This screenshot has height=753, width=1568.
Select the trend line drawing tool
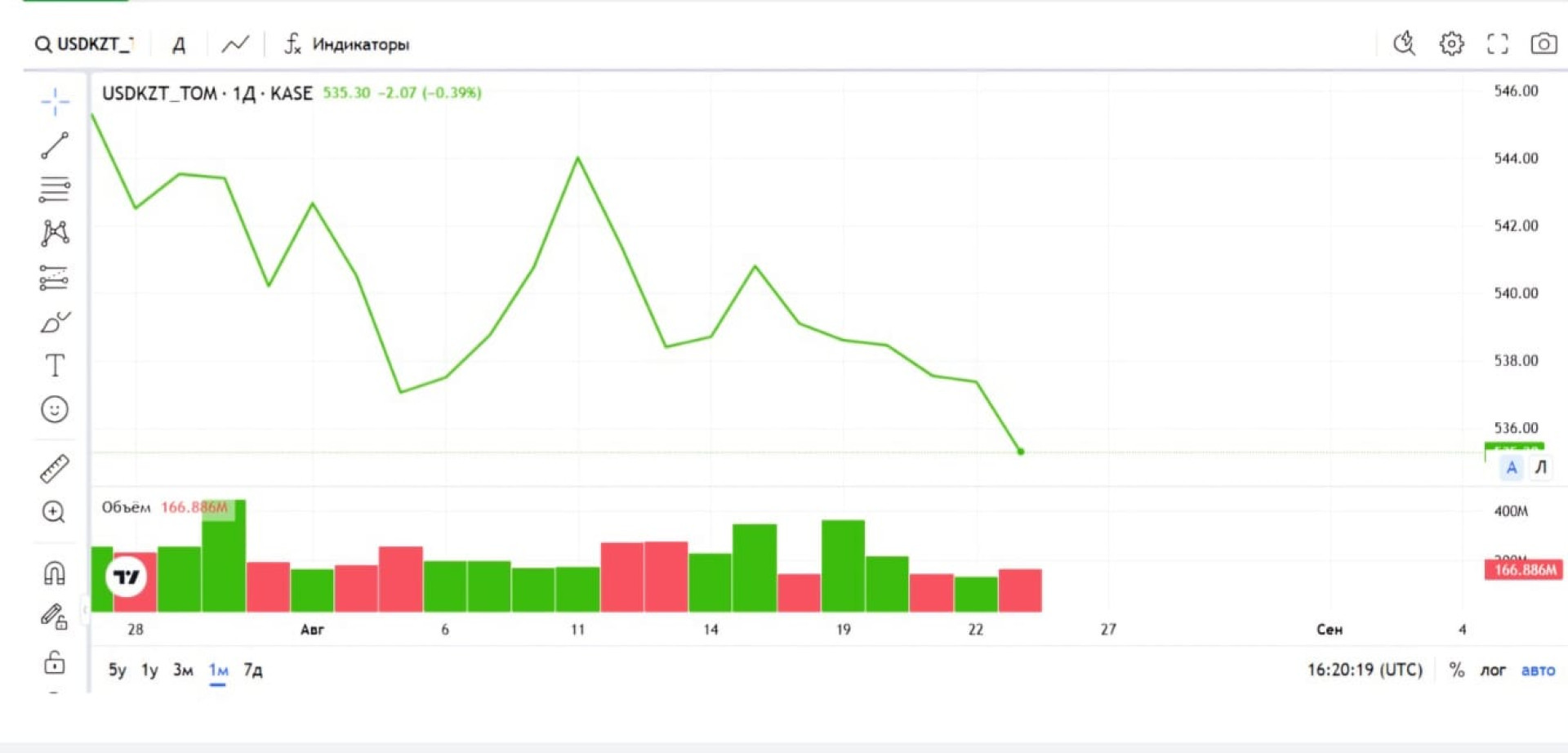point(55,146)
